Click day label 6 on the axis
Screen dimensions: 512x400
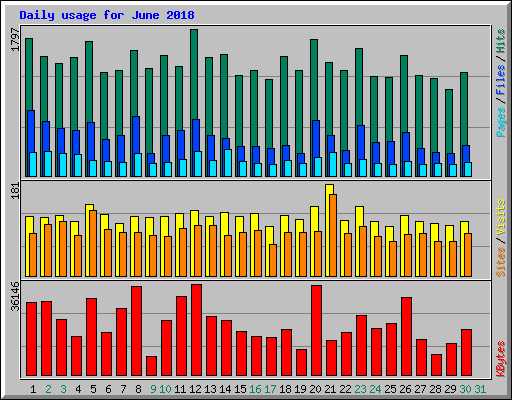coord(108,389)
